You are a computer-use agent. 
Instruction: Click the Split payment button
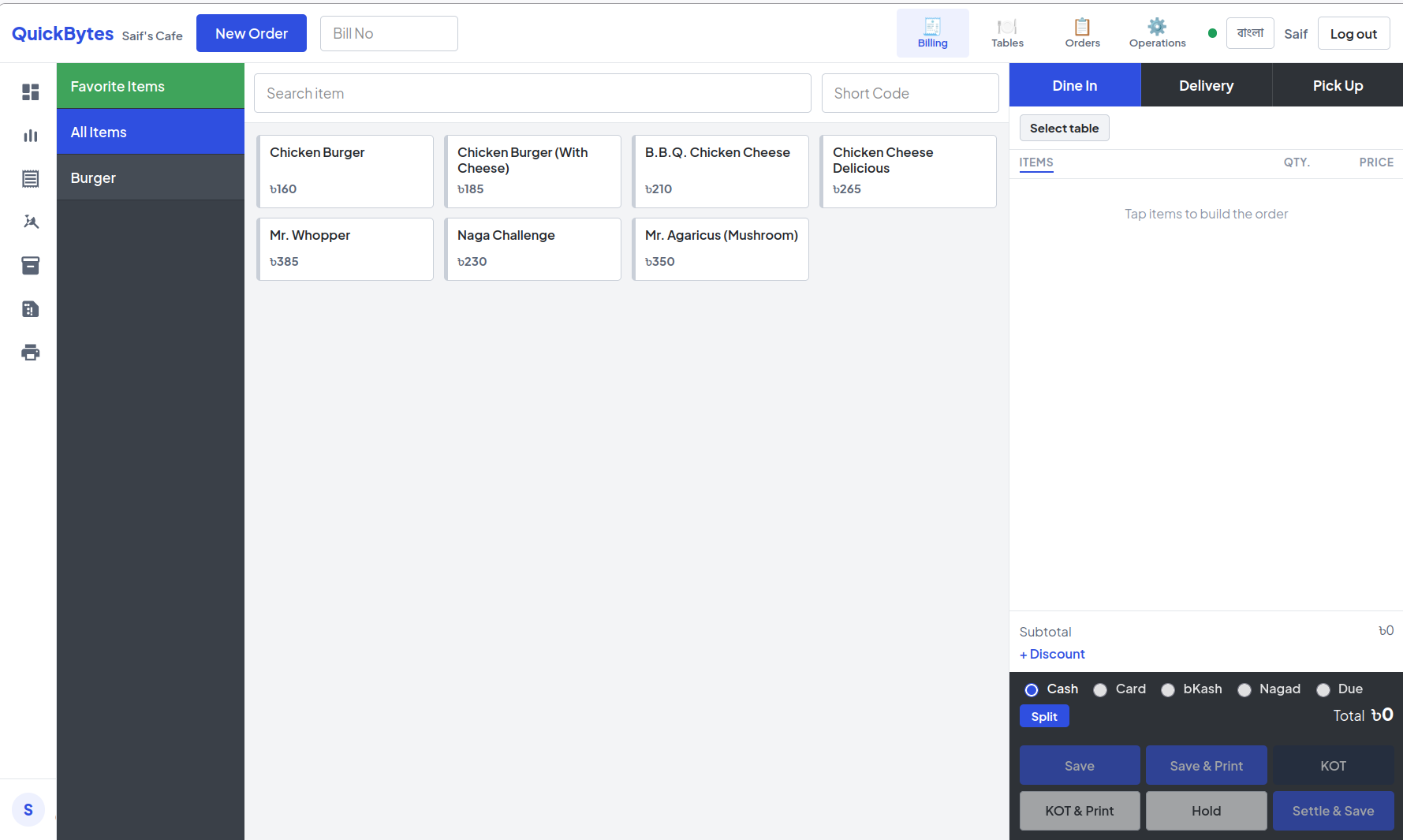pos(1044,716)
